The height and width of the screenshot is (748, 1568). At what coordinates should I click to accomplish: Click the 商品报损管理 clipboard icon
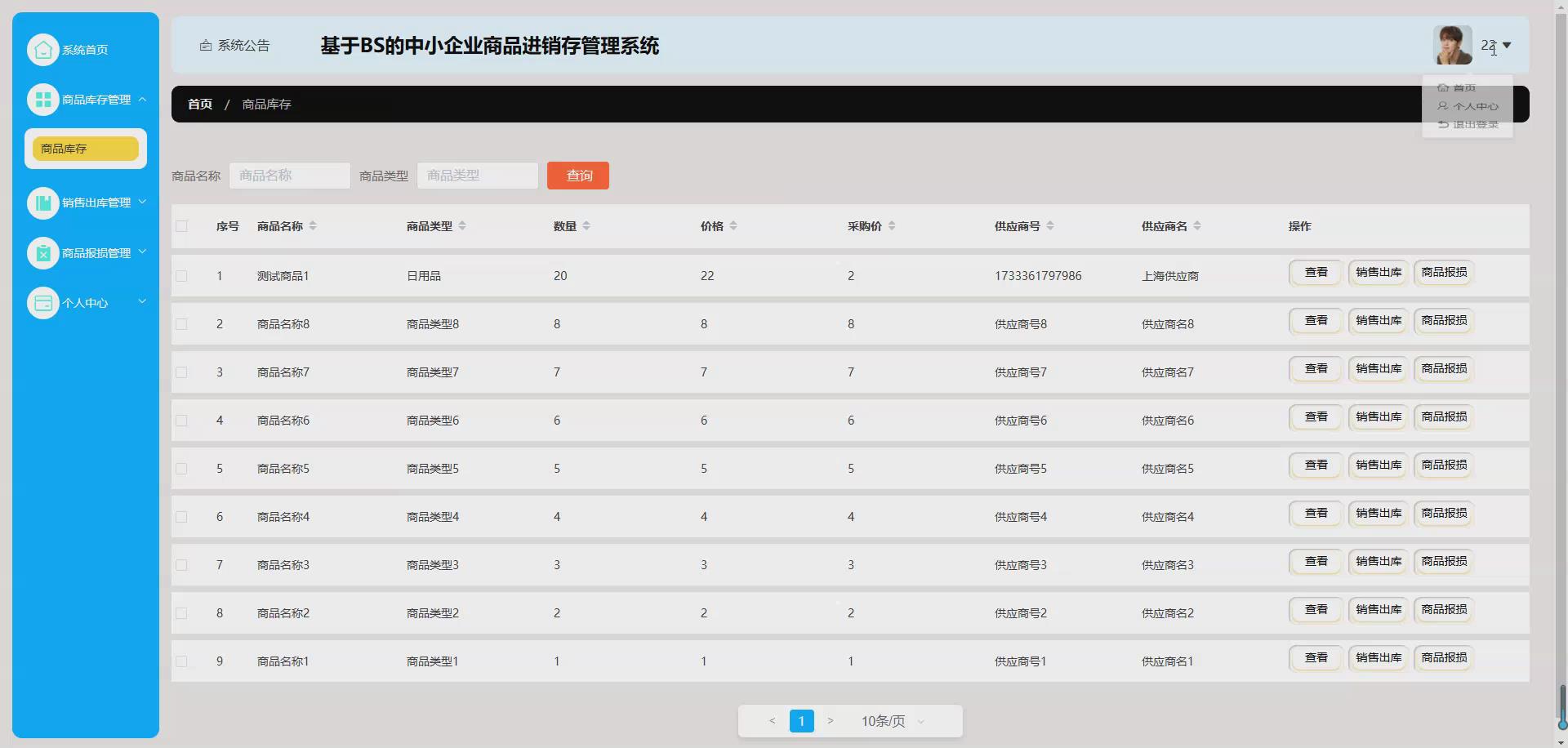43,253
